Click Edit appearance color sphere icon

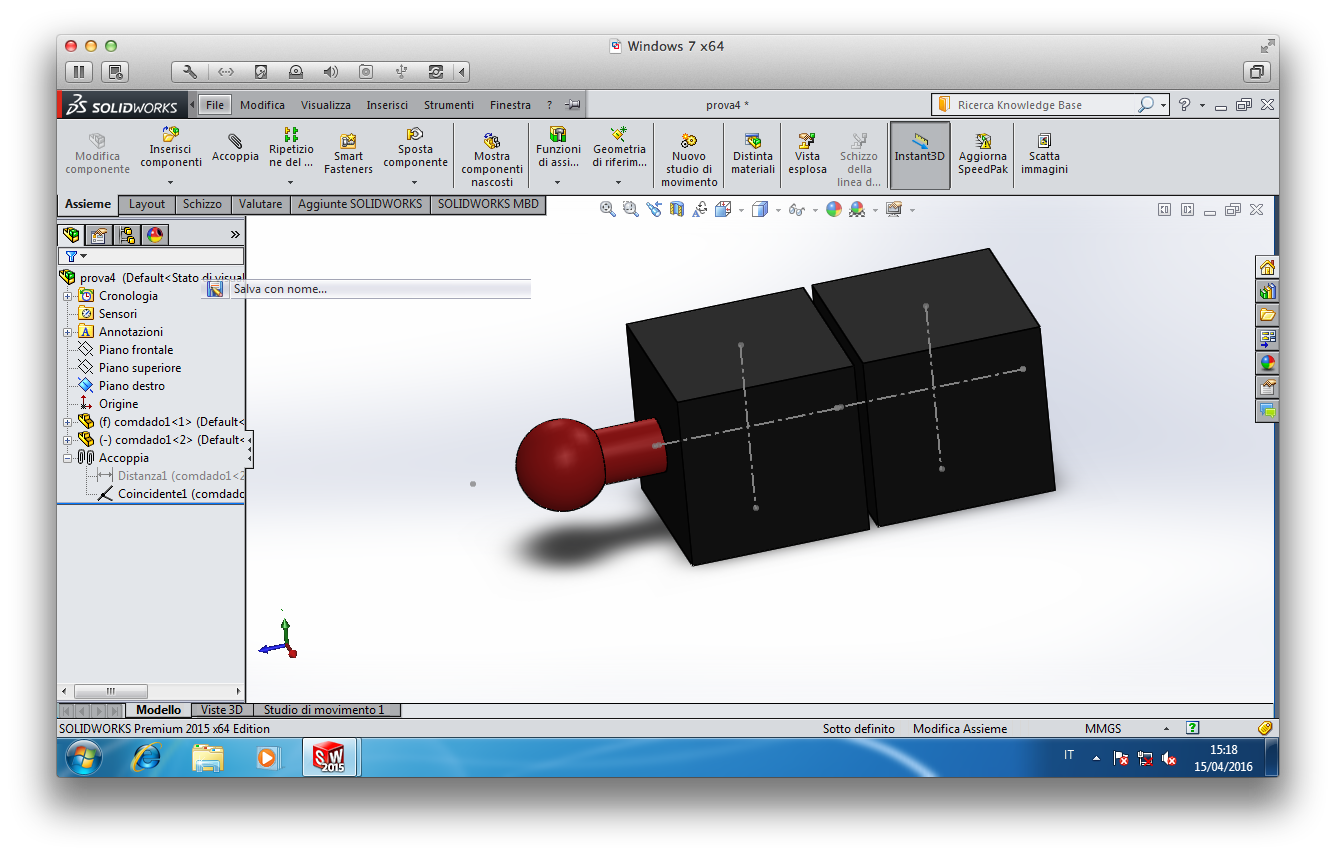[x=834, y=209]
